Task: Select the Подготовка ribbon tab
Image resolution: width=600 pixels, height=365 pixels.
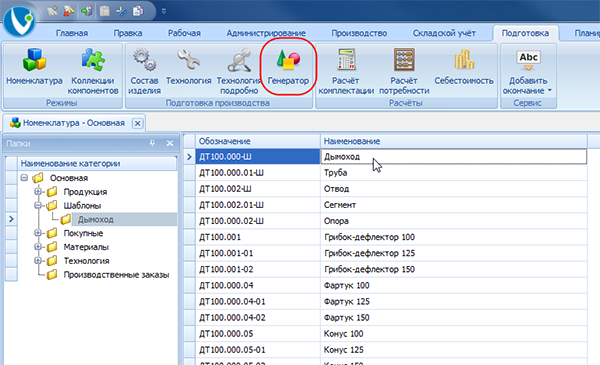Action: click(525, 33)
